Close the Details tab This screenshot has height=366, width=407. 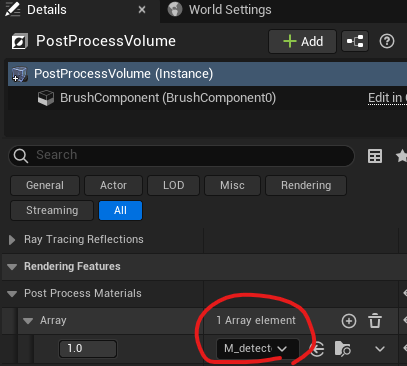(x=142, y=10)
